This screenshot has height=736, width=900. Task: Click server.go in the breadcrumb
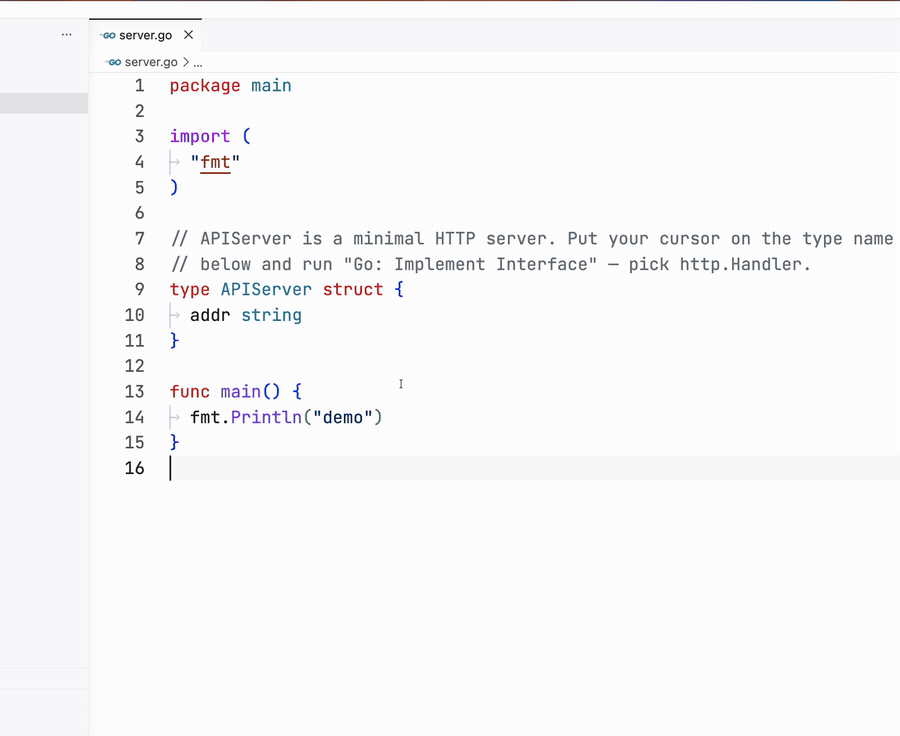coord(151,62)
